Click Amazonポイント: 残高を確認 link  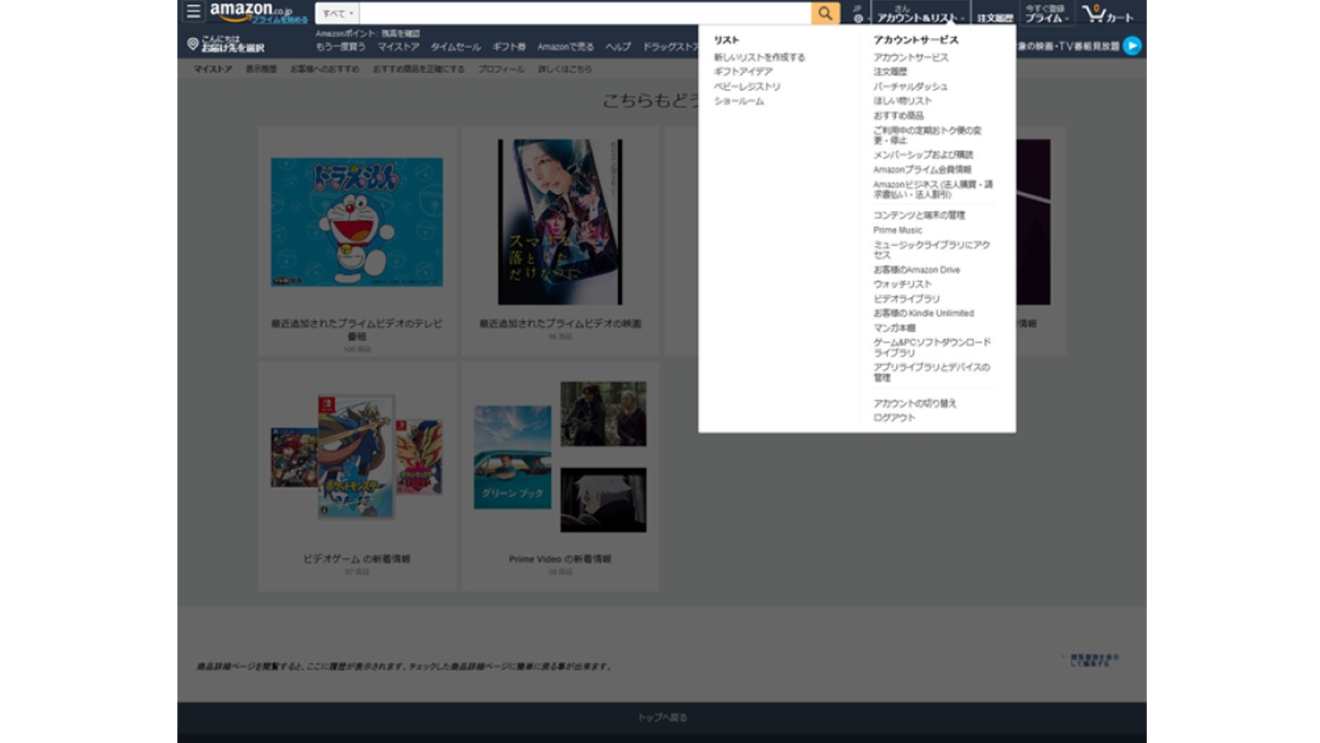click(x=368, y=34)
